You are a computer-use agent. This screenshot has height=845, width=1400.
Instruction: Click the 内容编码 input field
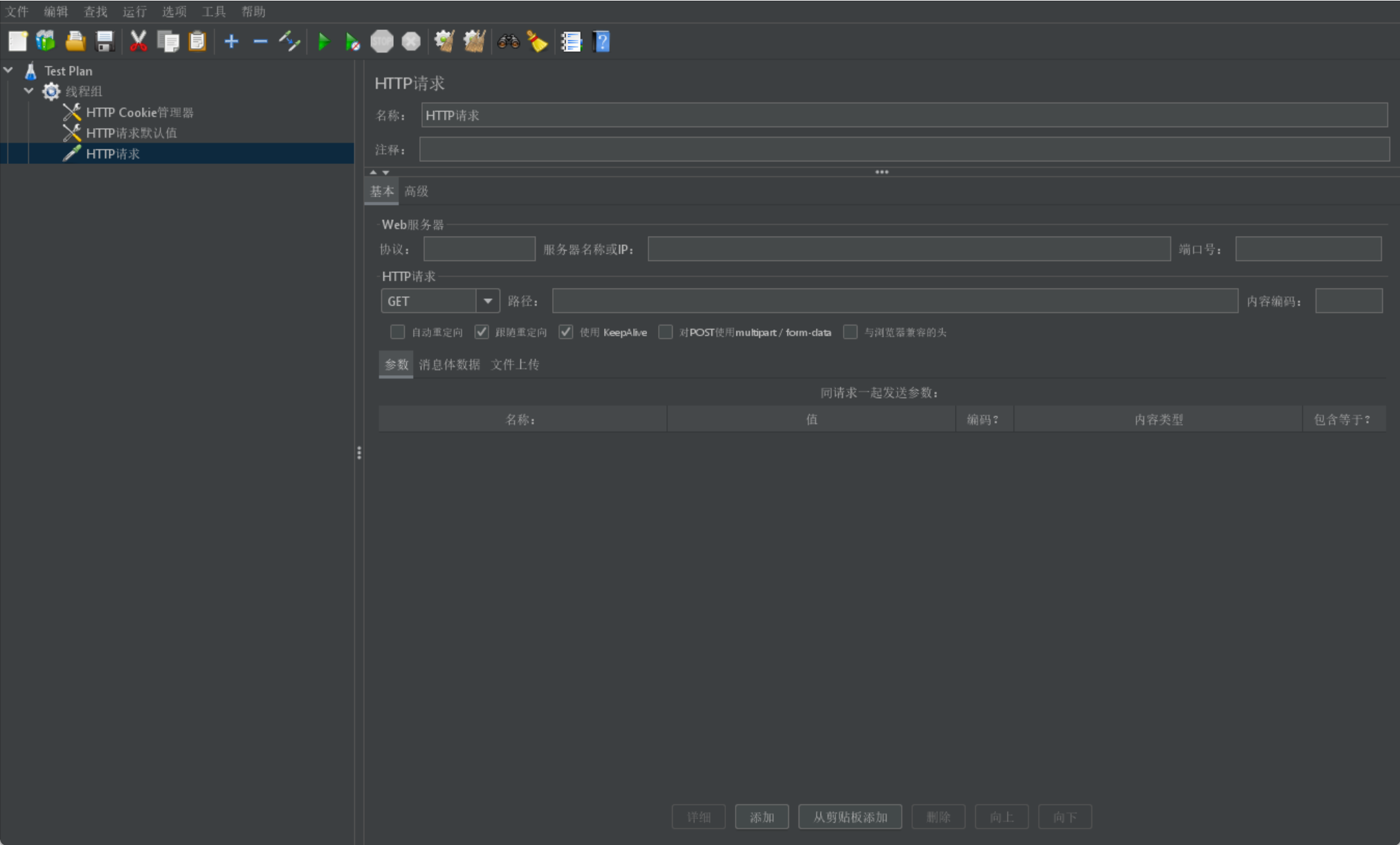pos(1349,301)
